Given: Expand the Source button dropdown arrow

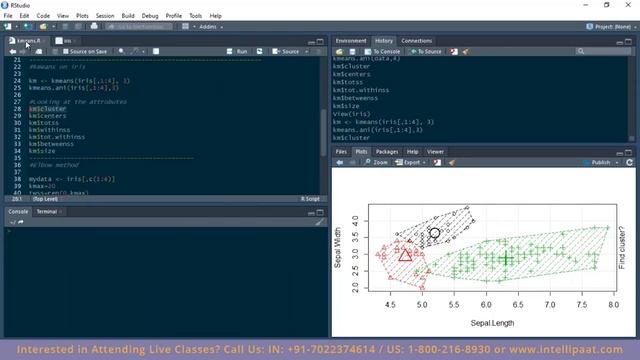Looking at the screenshot, I should tap(307, 51).
